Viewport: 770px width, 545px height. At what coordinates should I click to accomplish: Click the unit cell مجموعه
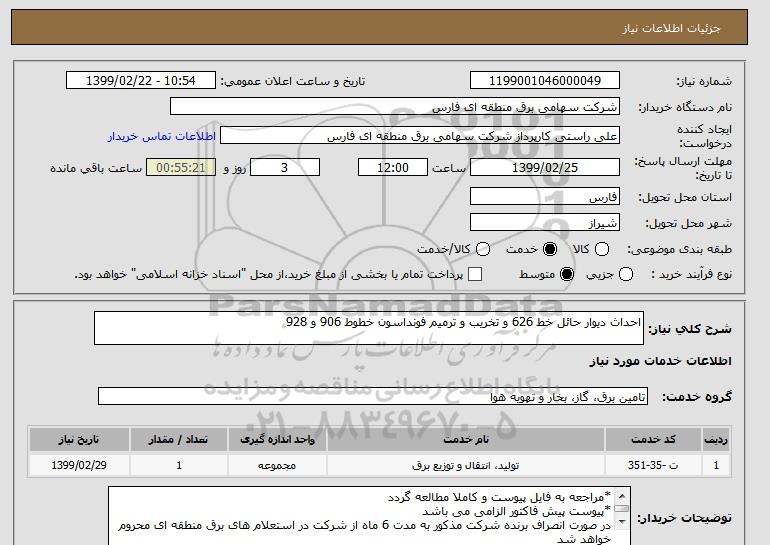pyautogui.click(x=277, y=465)
